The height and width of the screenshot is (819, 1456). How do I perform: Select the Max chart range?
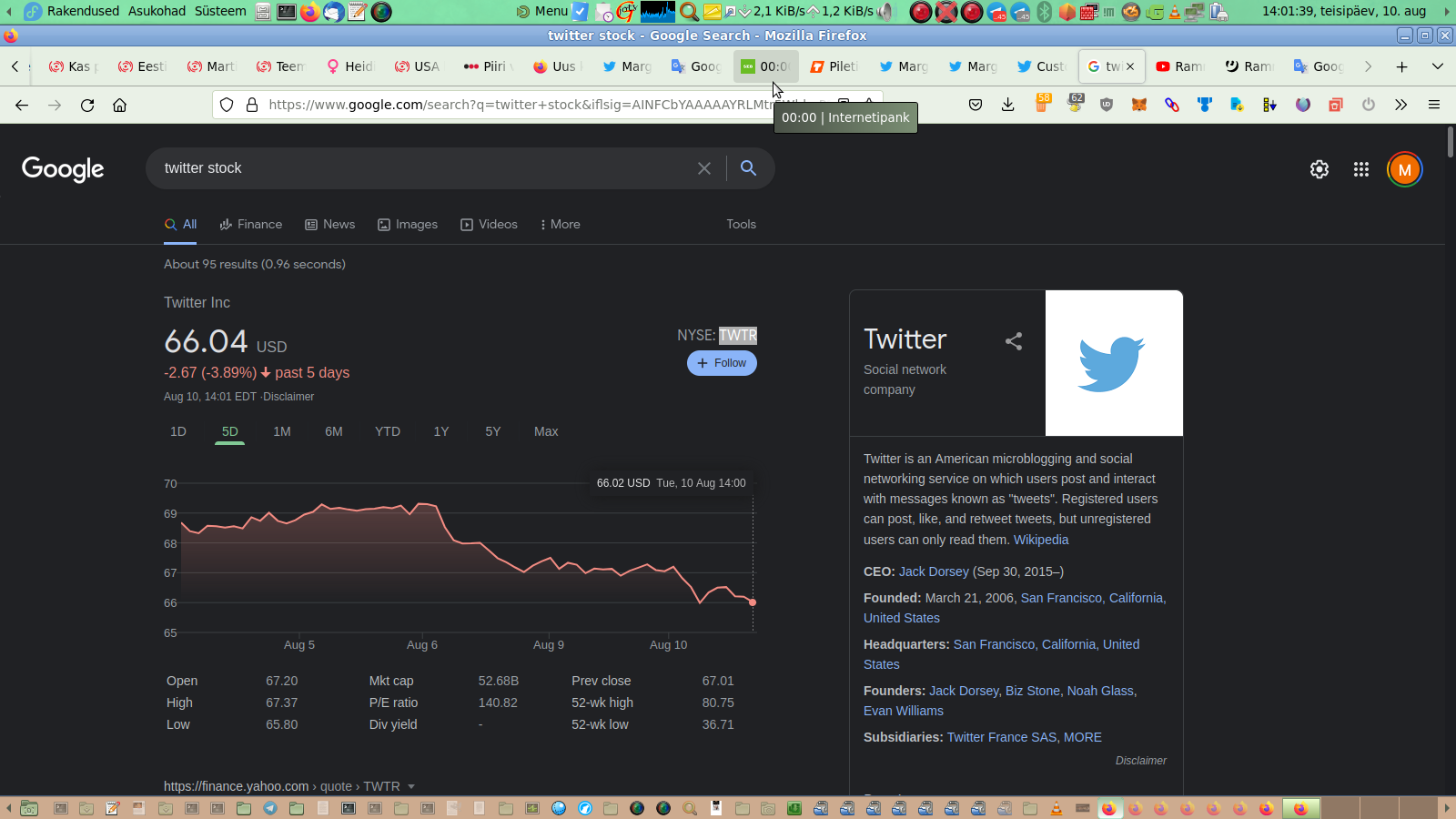pyautogui.click(x=546, y=431)
